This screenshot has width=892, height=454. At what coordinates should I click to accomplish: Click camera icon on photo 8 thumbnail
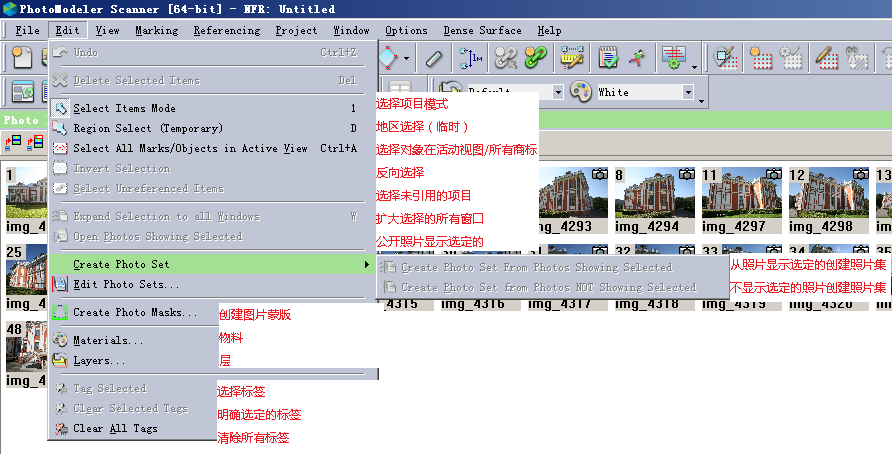pos(687,174)
